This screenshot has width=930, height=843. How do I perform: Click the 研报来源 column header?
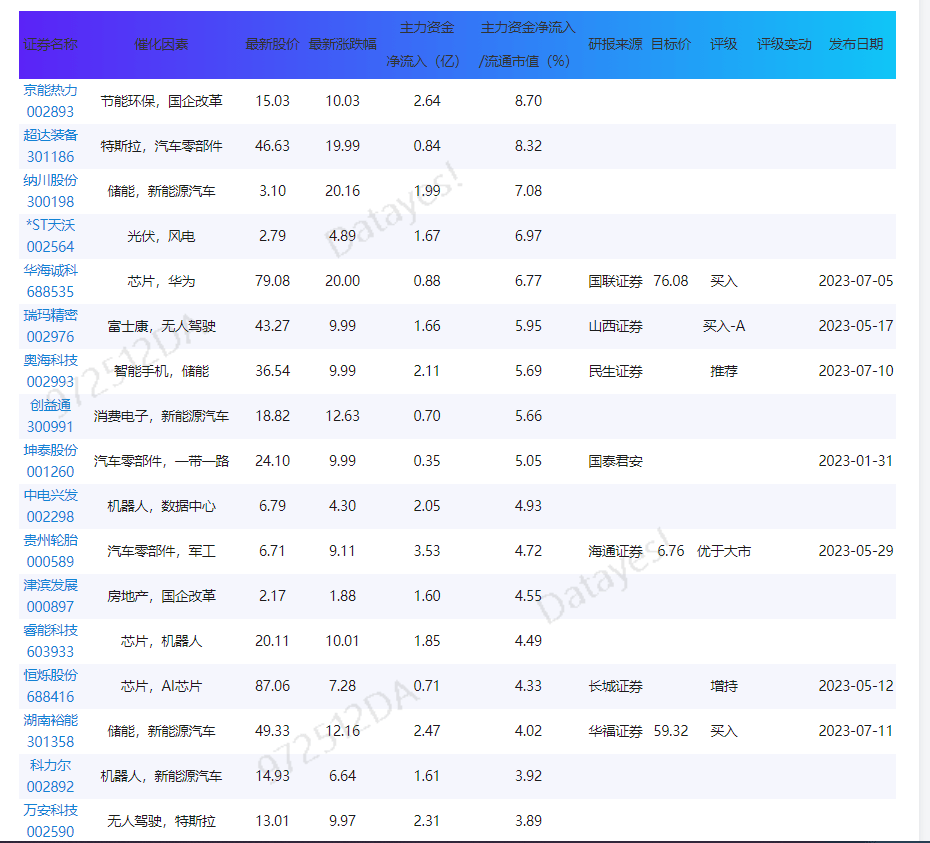(x=615, y=44)
